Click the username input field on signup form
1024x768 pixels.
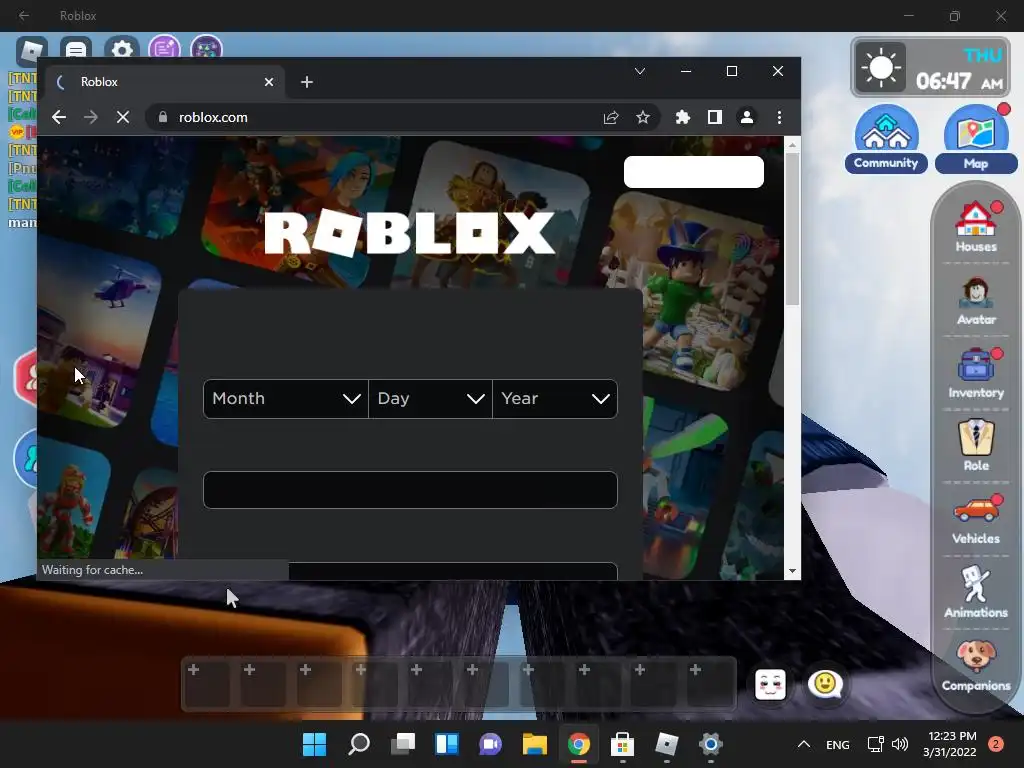(410, 490)
